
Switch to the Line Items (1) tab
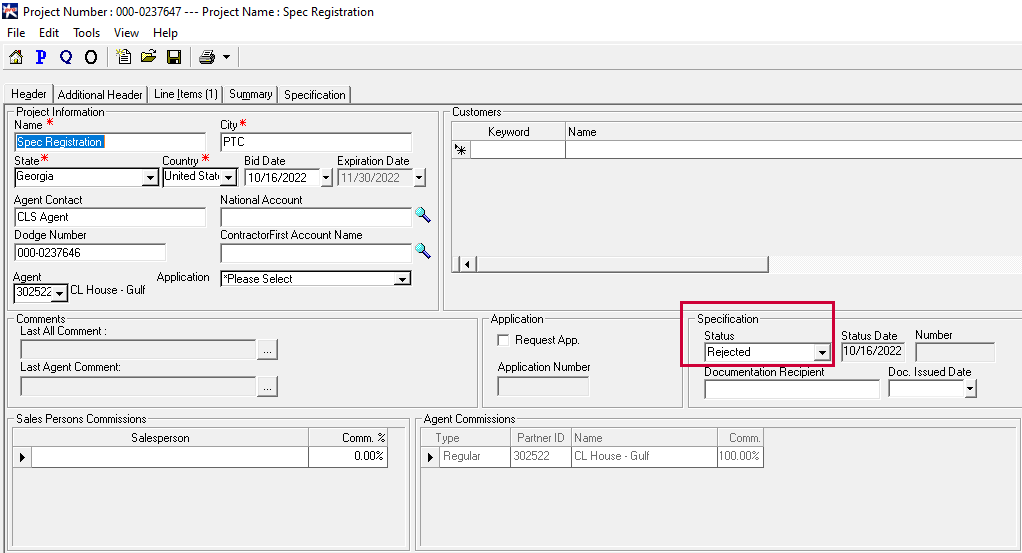click(185, 94)
